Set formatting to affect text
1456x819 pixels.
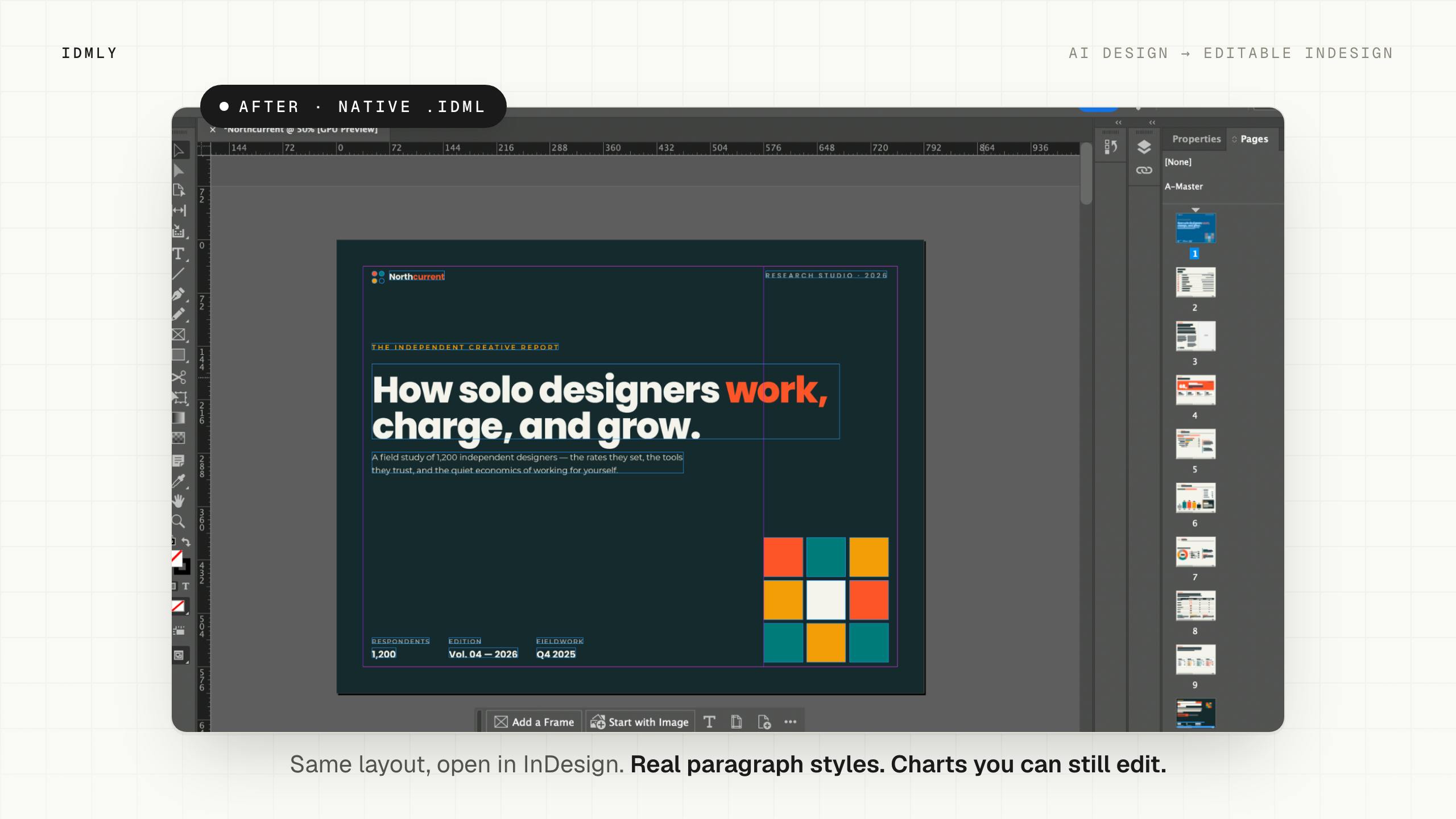click(x=186, y=586)
